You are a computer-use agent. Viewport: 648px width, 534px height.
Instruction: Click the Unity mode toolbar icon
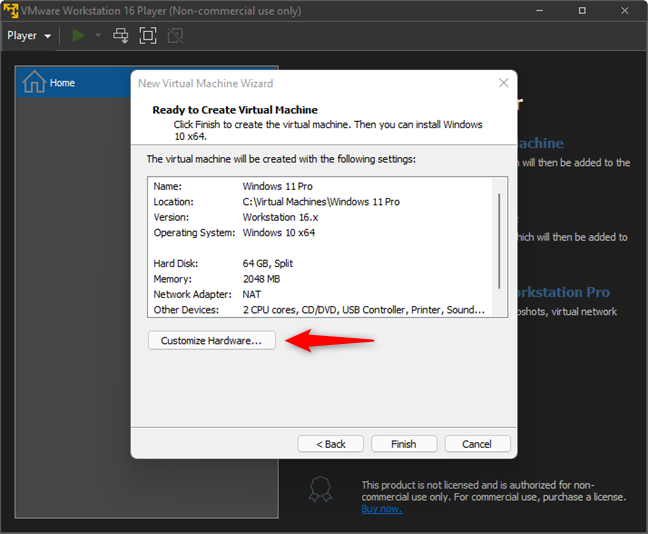pyautogui.click(x=175, y=36)
